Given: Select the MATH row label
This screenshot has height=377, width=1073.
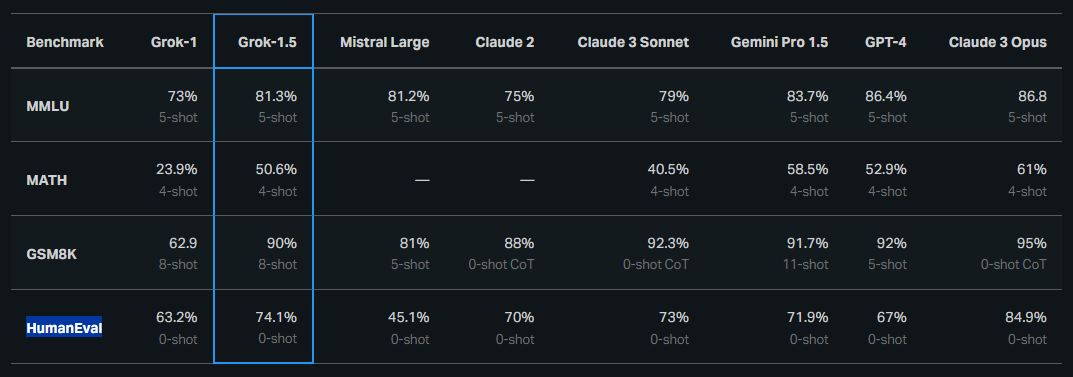Looking at the screenshot, I should [x=47, y=180].
